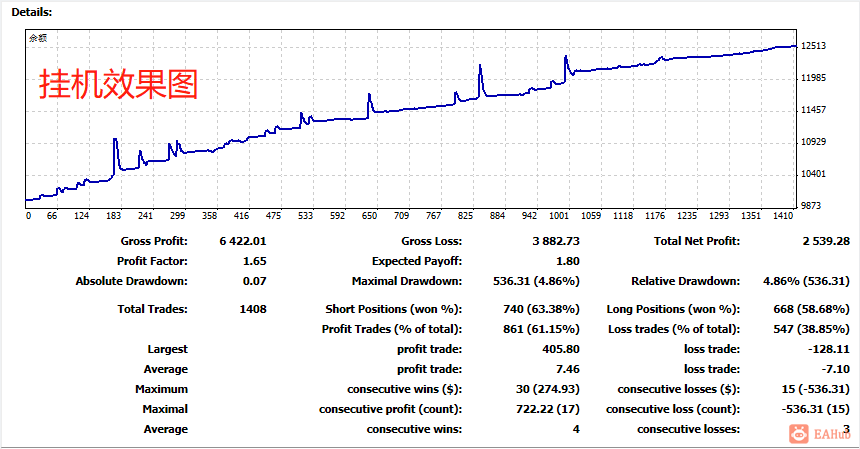Select average loss trade value -7.10

click(835, 369)
